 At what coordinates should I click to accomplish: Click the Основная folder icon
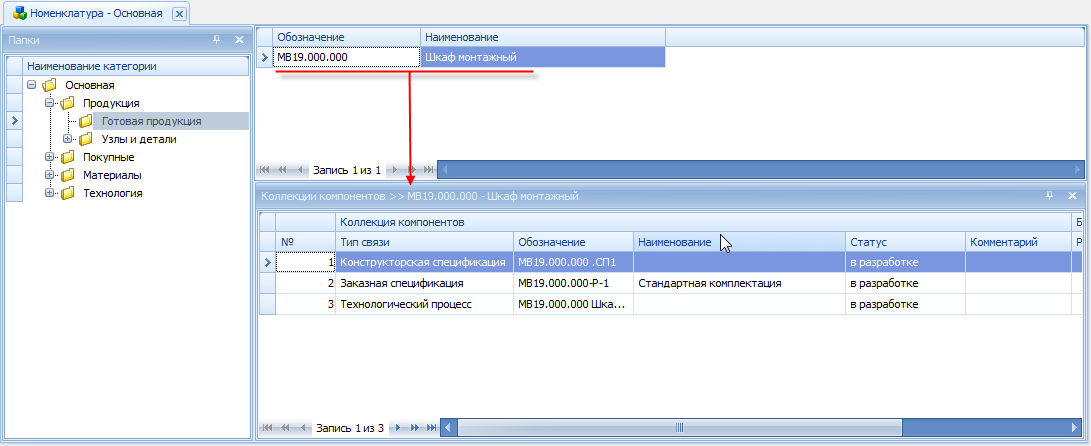click(49, 85)
